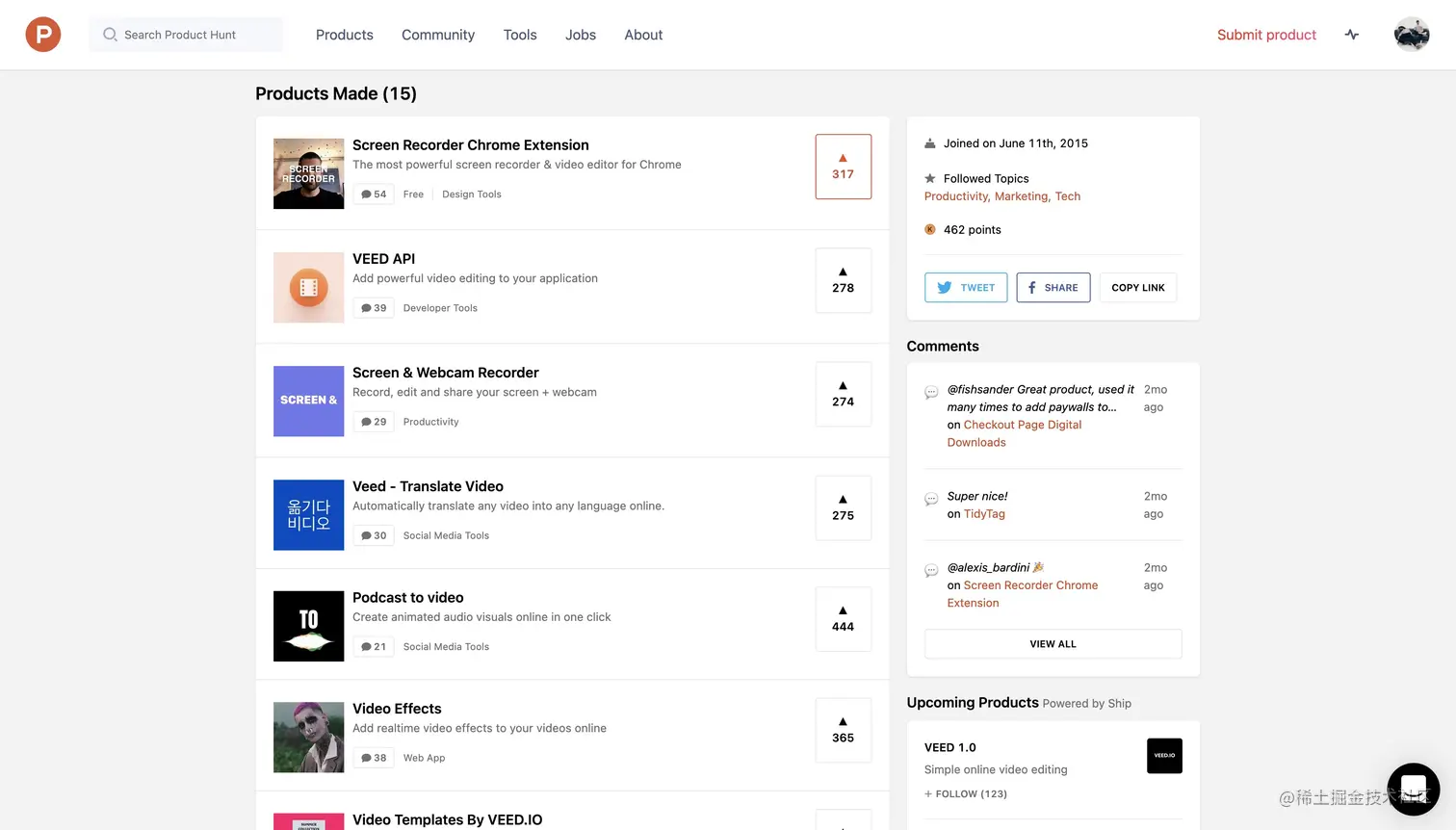The width and height of the screenshot is (1456, 830).
Task: Open the Developer Tools topic tag
Action: pos(440,308)
